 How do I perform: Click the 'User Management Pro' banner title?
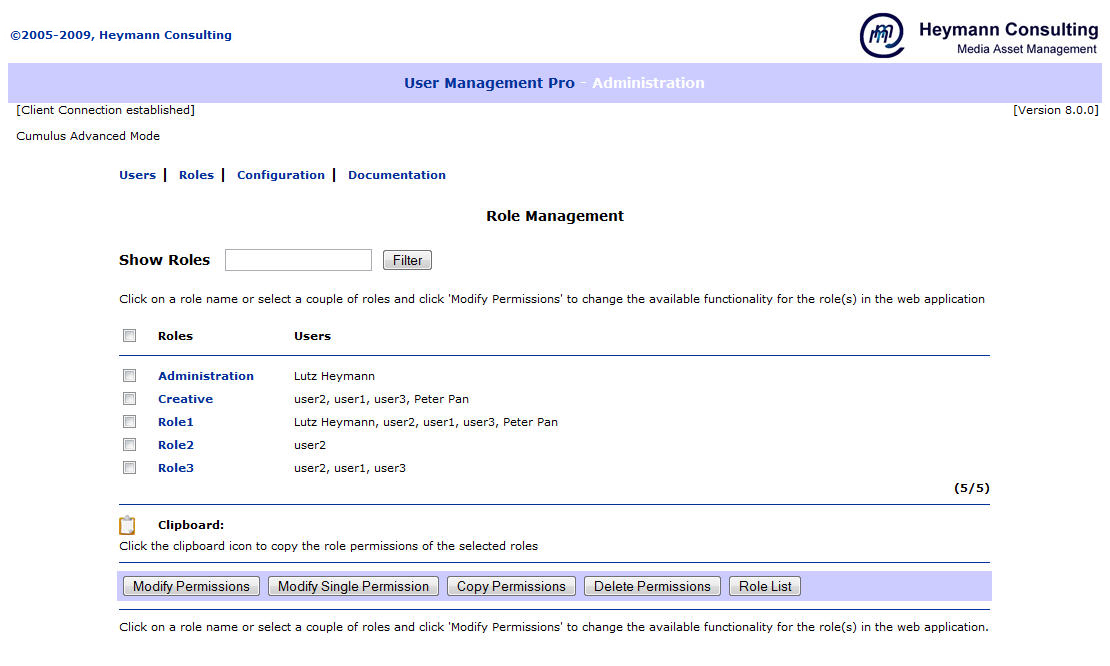click(x=489, y=83)
